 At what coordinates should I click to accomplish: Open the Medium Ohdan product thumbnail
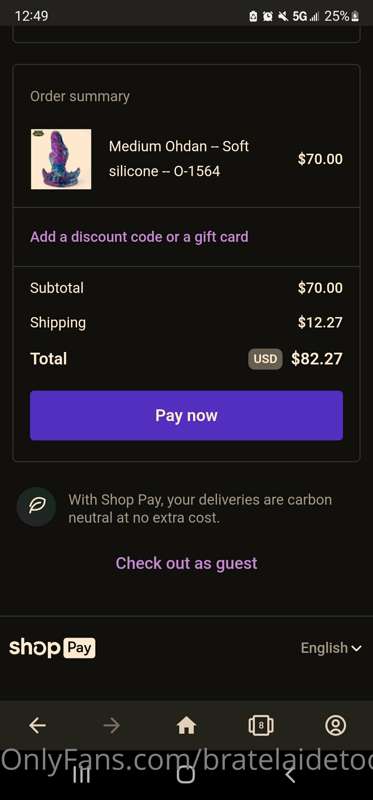coord(61,159)
